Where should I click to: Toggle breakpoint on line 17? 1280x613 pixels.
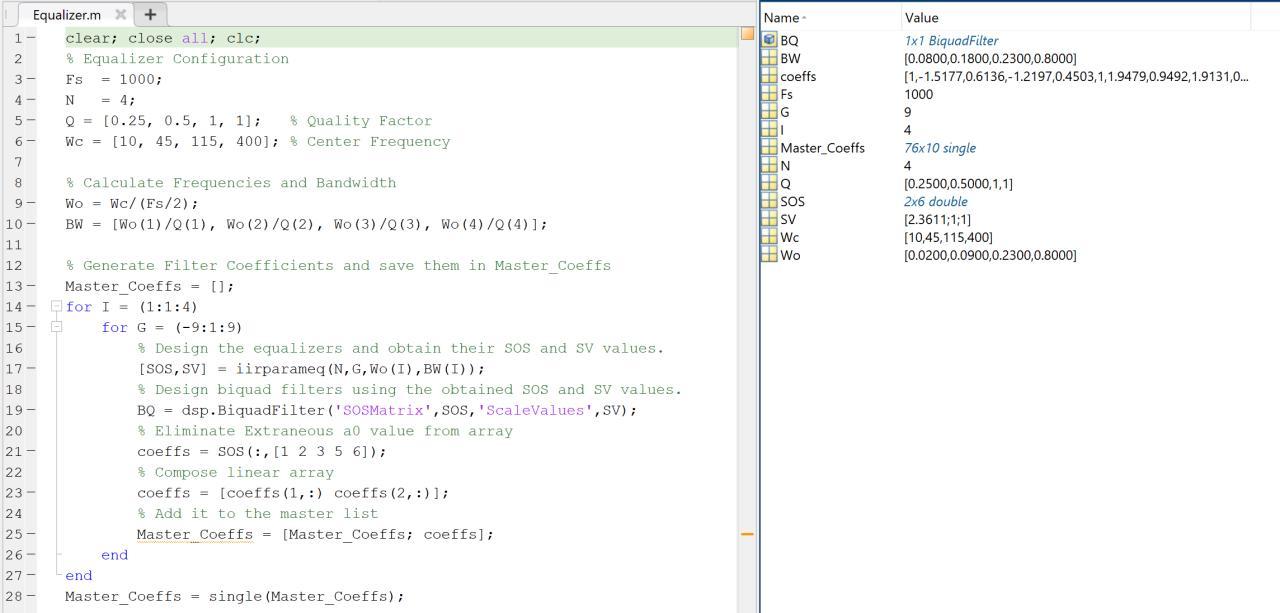click(x=31, y=369)
